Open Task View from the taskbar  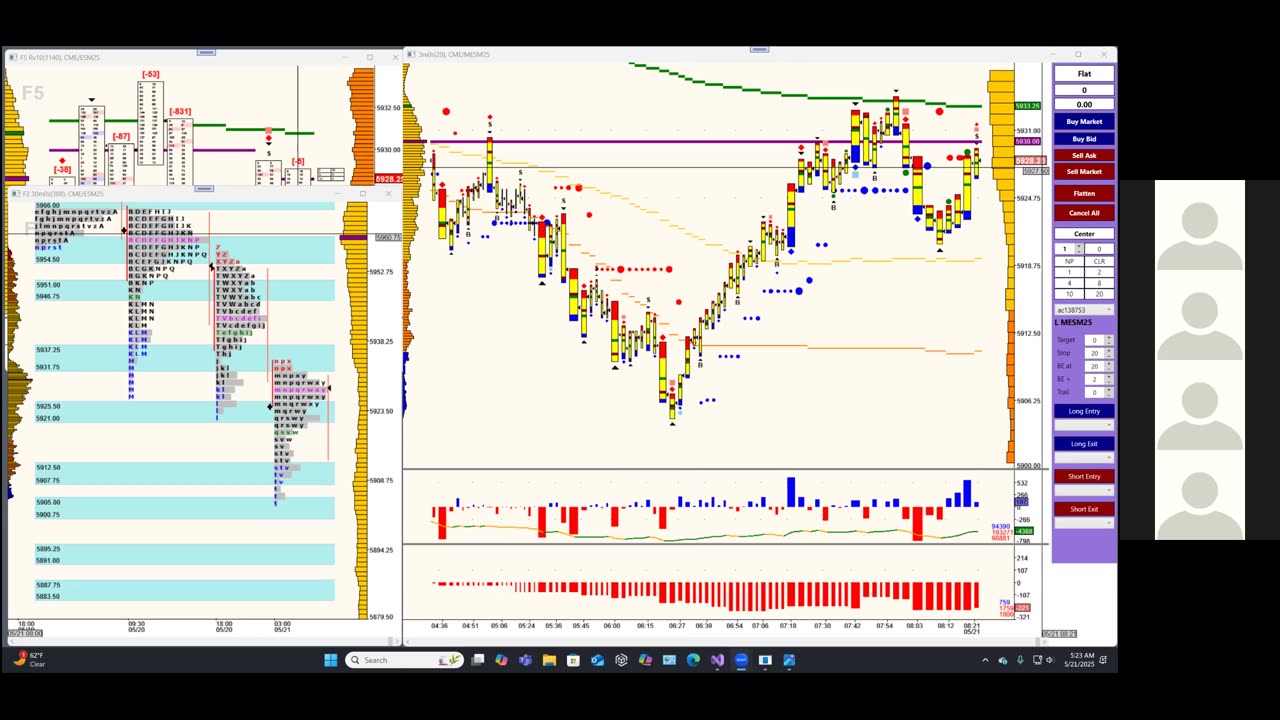coord(478,660)
